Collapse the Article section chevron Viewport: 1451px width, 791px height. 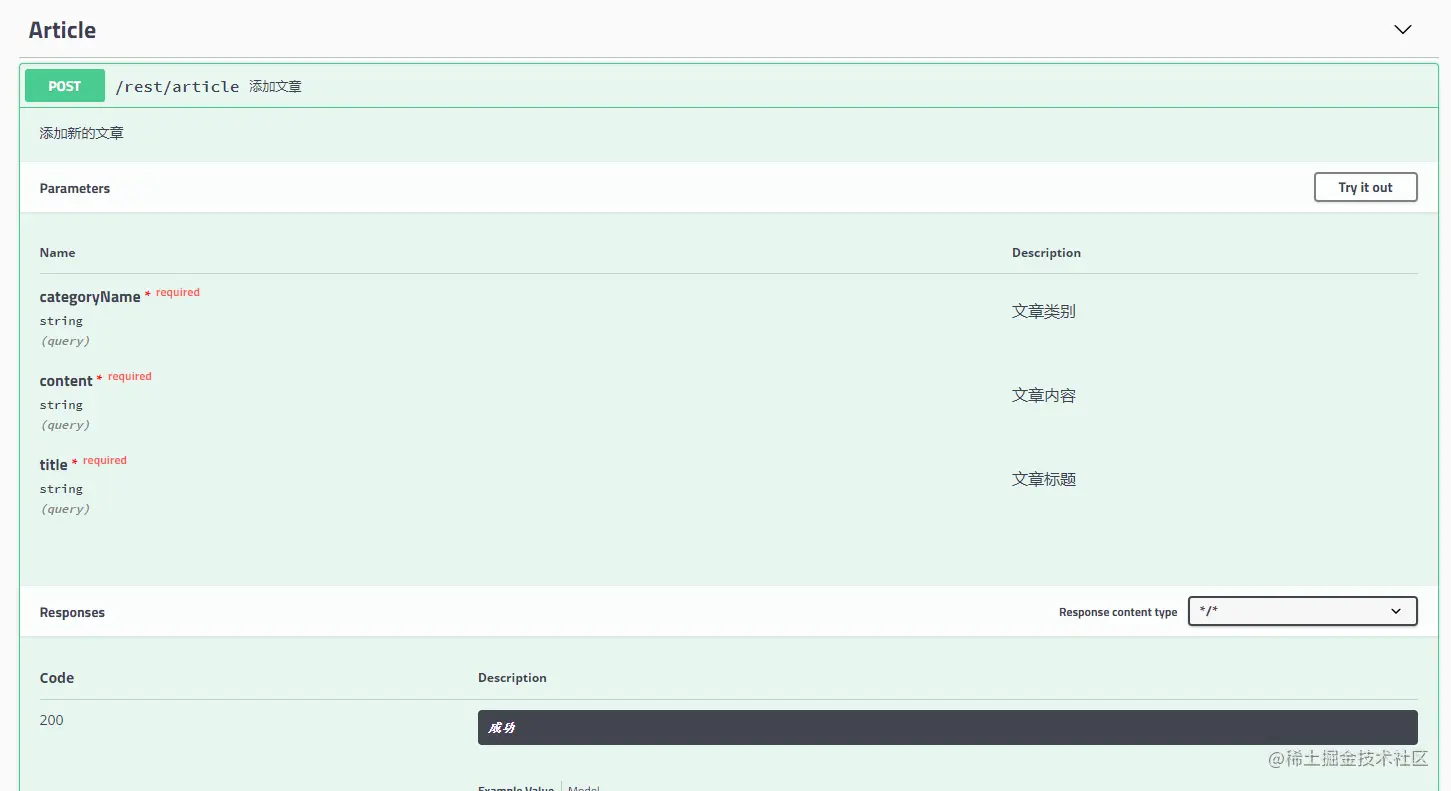pos(1403,30)
